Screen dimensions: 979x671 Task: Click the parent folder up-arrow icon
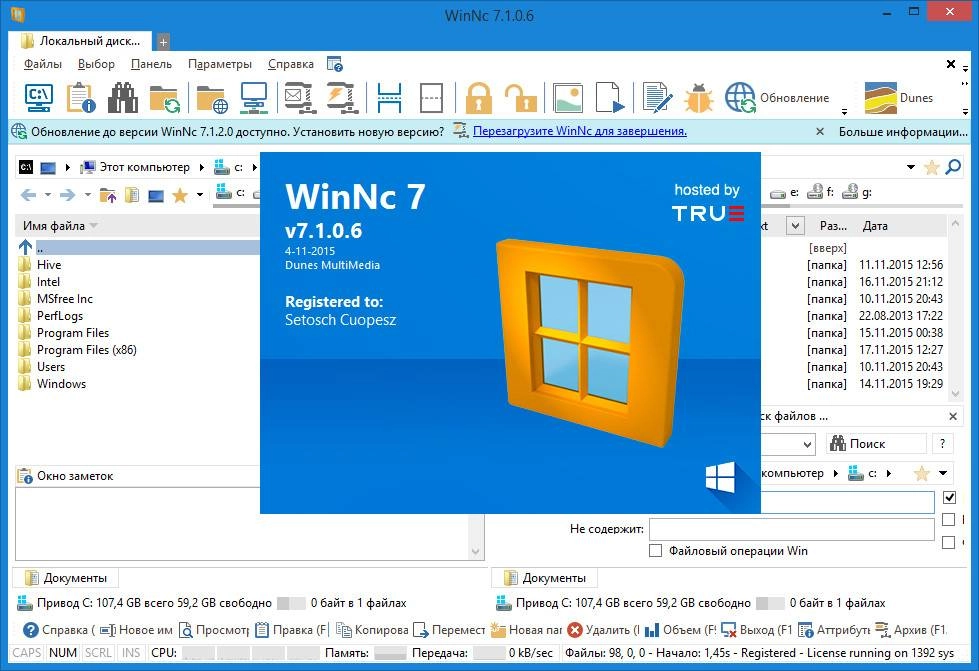[108, 195]
